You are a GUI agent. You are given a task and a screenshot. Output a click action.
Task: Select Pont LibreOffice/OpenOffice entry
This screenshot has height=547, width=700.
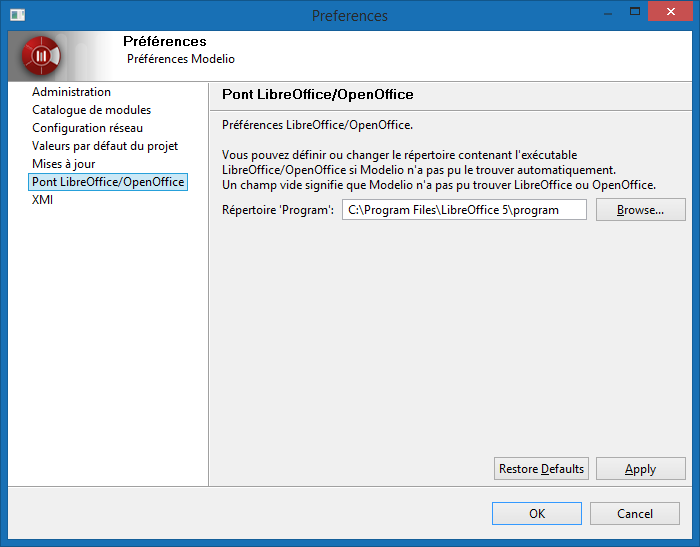pyautogui.click(x=108, y=182)
